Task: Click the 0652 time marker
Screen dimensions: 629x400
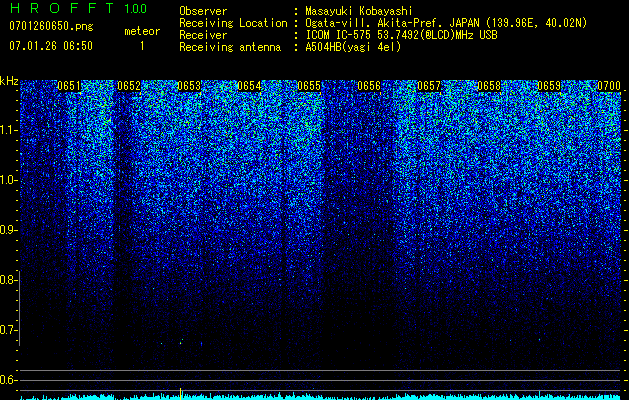Action: pos(129,86)
